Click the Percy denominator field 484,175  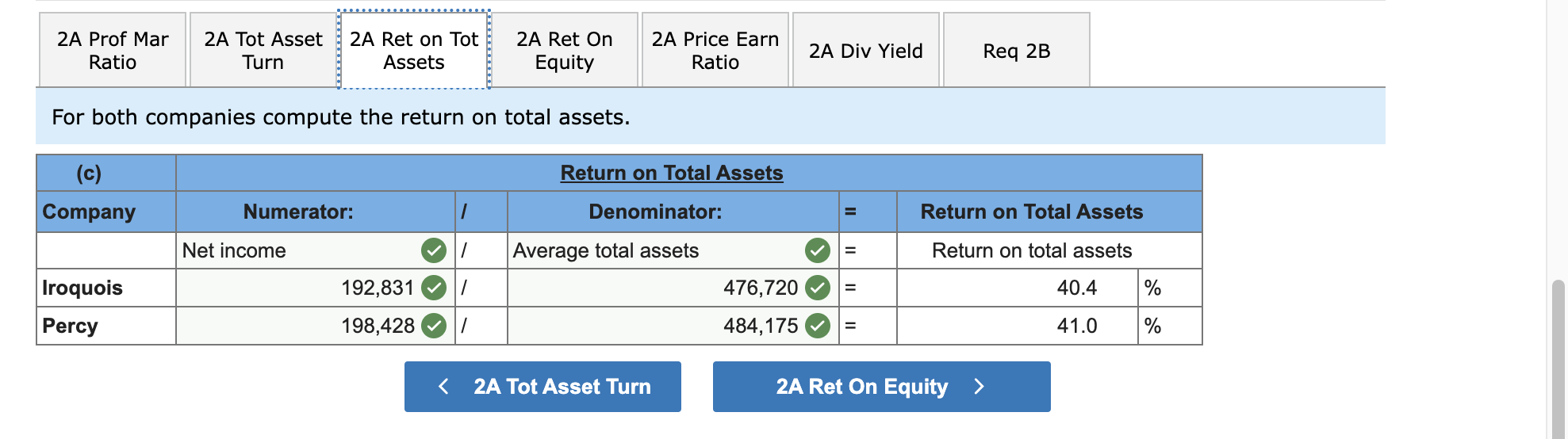click(673, 326)
